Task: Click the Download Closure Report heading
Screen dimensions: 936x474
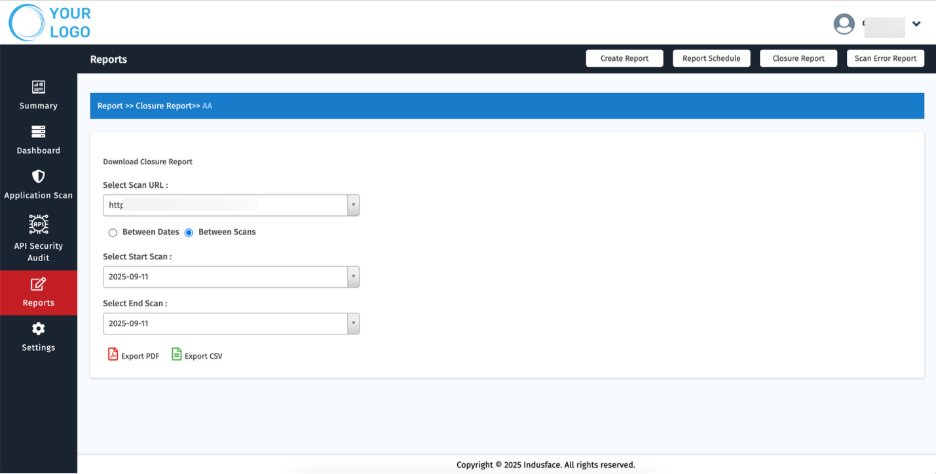Action: (147, 162)
